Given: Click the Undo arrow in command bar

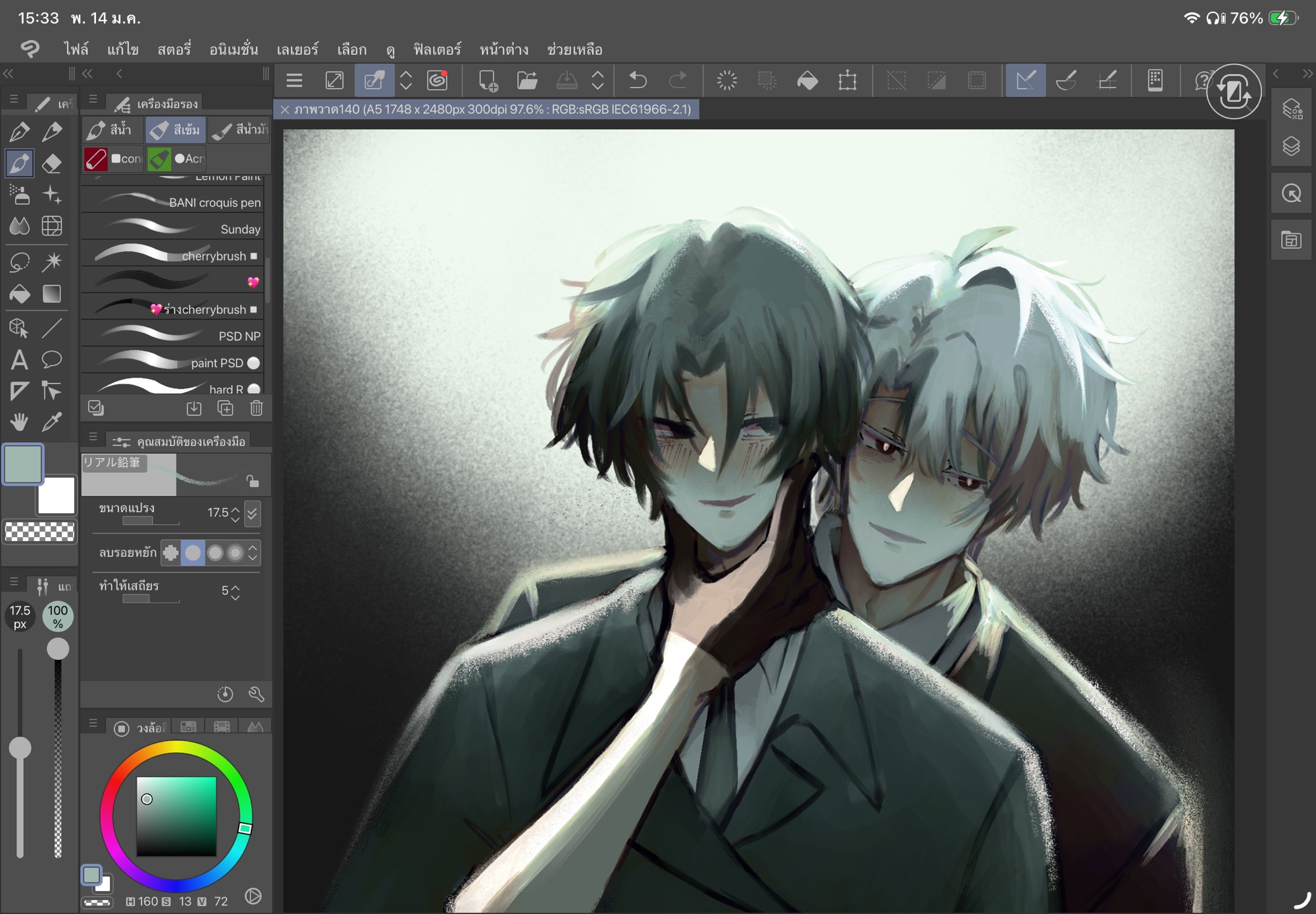Looking at the screenshot, I should click(x=638, y=81).
